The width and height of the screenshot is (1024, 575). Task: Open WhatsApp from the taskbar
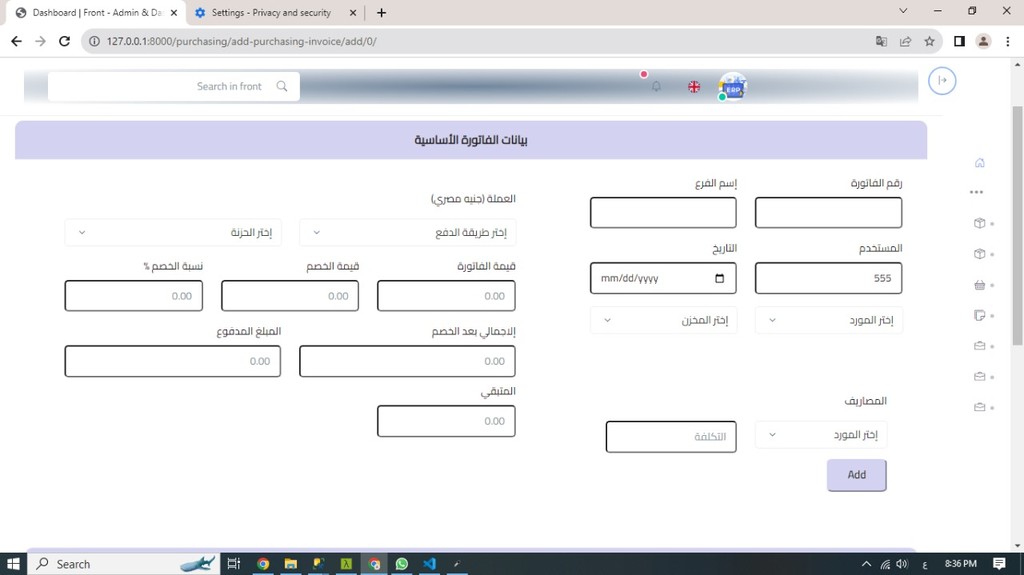(x=402, y=563)
